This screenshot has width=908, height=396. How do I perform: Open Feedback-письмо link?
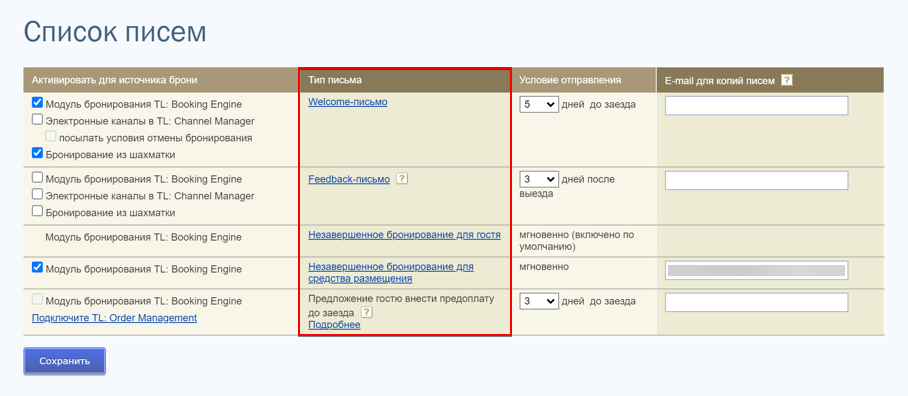click(x=349, y=179)
